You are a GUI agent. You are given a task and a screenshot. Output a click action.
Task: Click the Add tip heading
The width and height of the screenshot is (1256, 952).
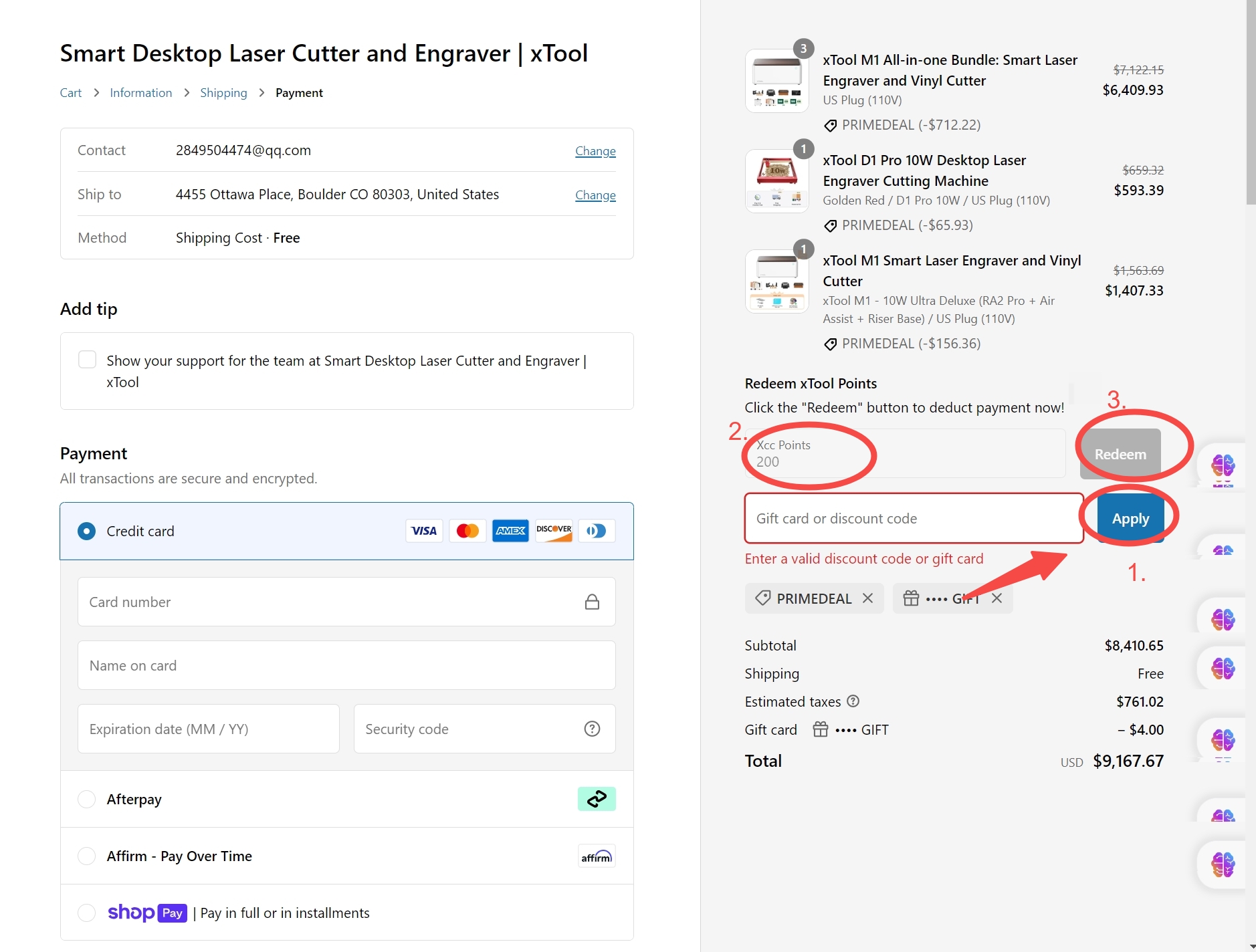(x=88, y=309)
